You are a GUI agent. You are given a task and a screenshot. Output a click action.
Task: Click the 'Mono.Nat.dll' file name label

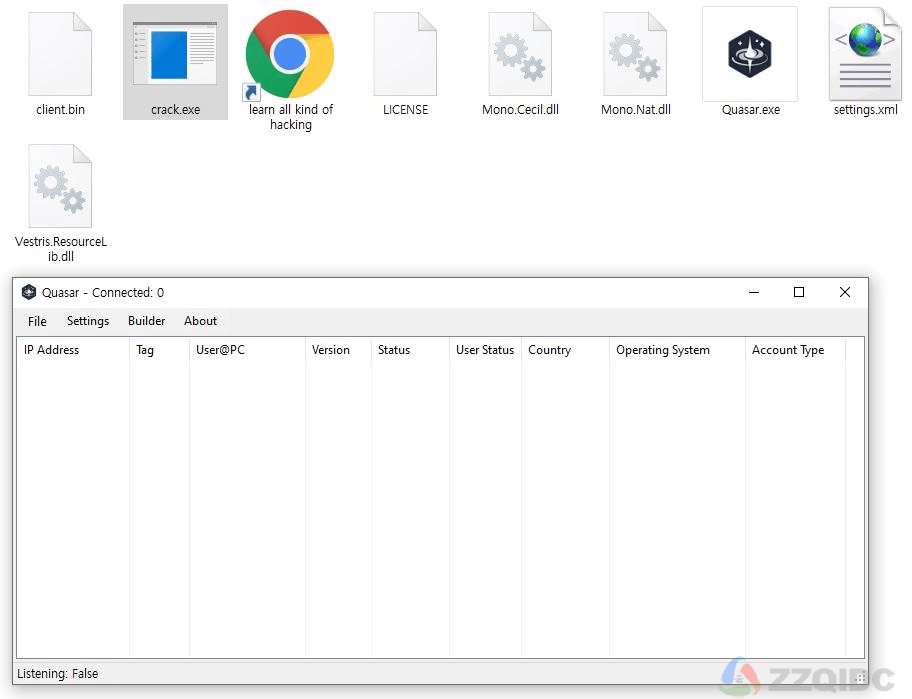coord(636,109)
